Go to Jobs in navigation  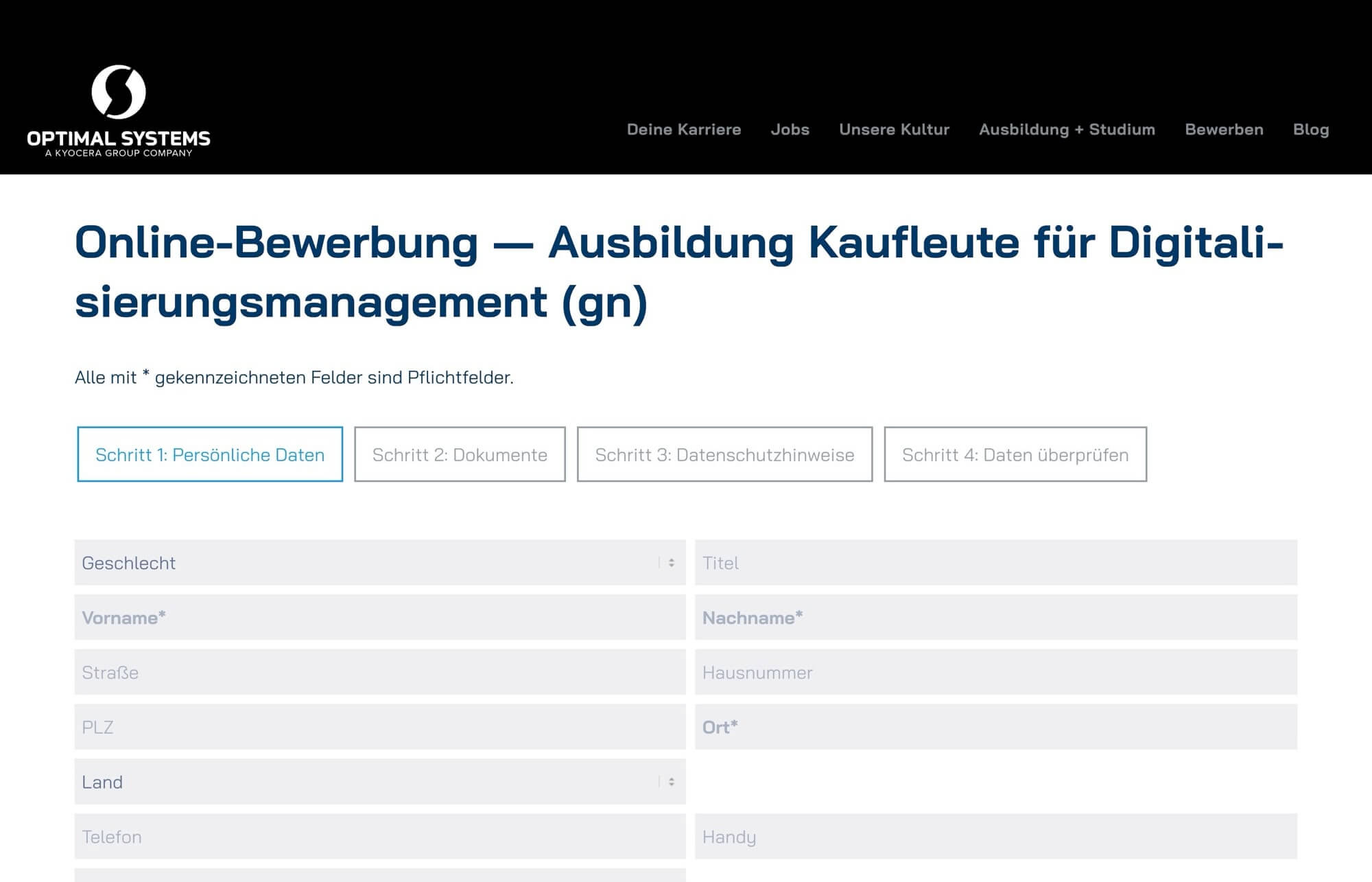790,130
